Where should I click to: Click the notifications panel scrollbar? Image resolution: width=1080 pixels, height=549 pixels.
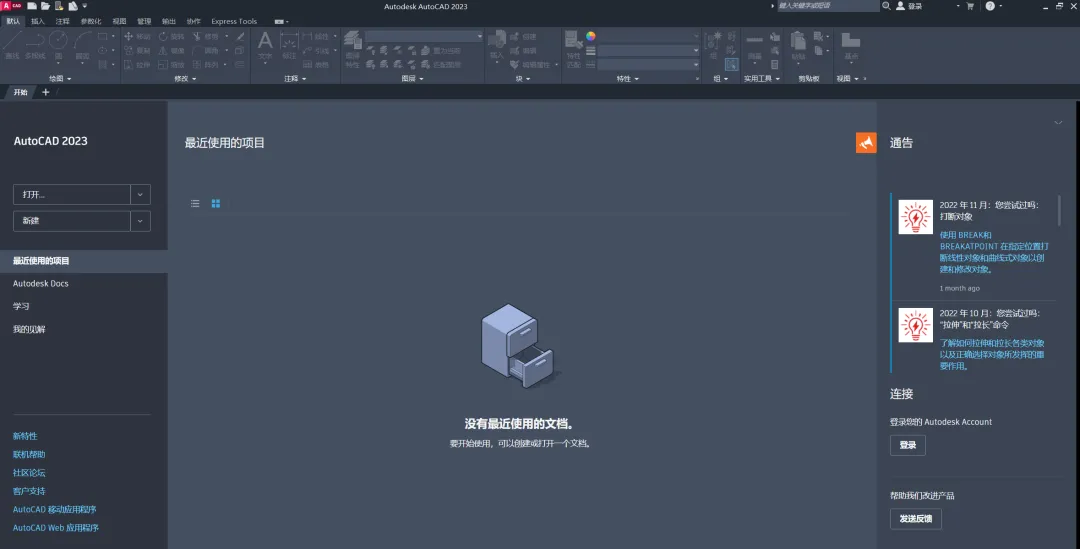[1059, 210]
